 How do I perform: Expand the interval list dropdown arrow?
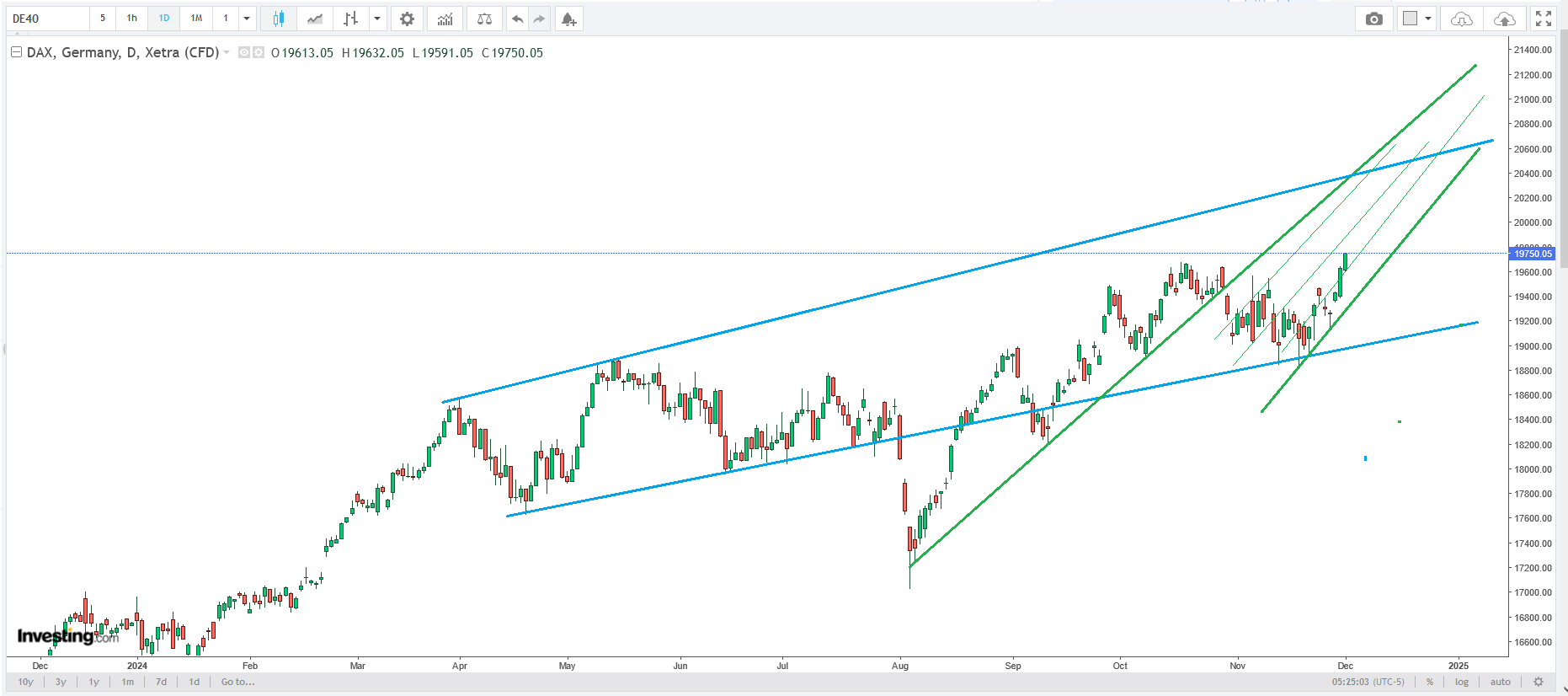click(247, 19)
